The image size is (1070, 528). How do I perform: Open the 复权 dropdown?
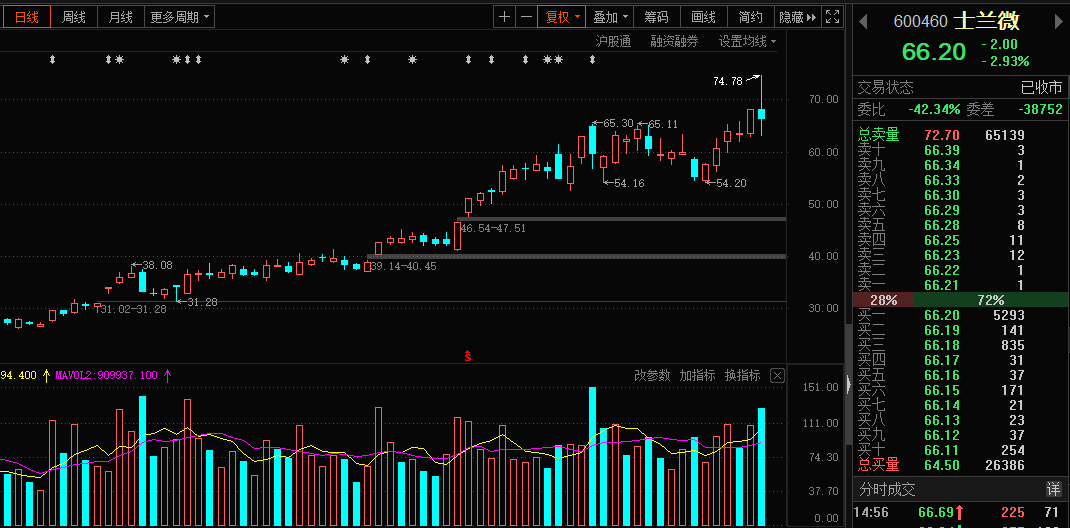click(561, 17)
